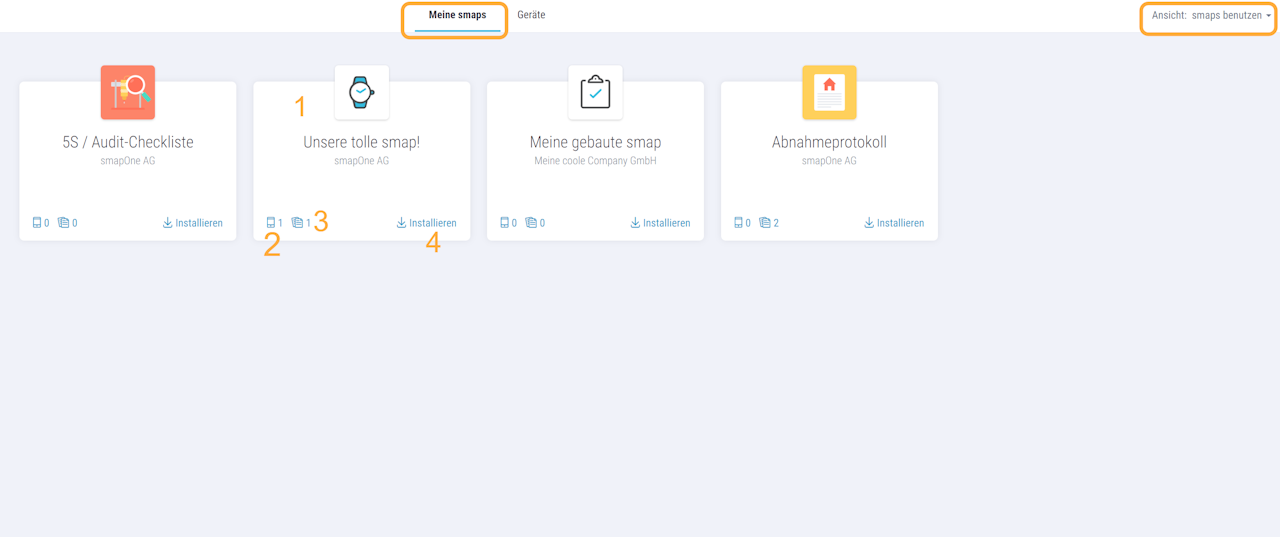Select the clipboard icon of Meine gebaute smap
The width and height of the screenshot is (1280, 537).
tap(595, 92)
